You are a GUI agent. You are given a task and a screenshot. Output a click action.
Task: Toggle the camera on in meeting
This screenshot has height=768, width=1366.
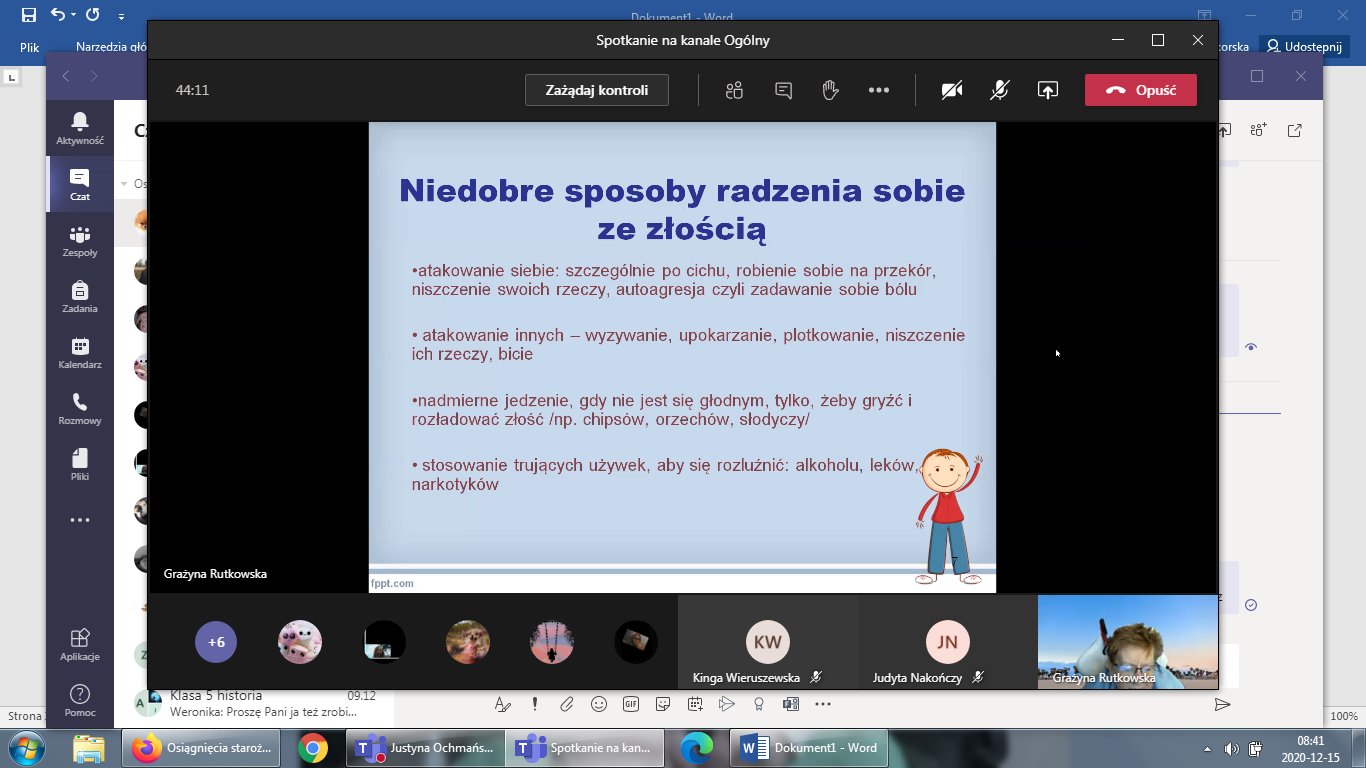click(x=951, y=91)
